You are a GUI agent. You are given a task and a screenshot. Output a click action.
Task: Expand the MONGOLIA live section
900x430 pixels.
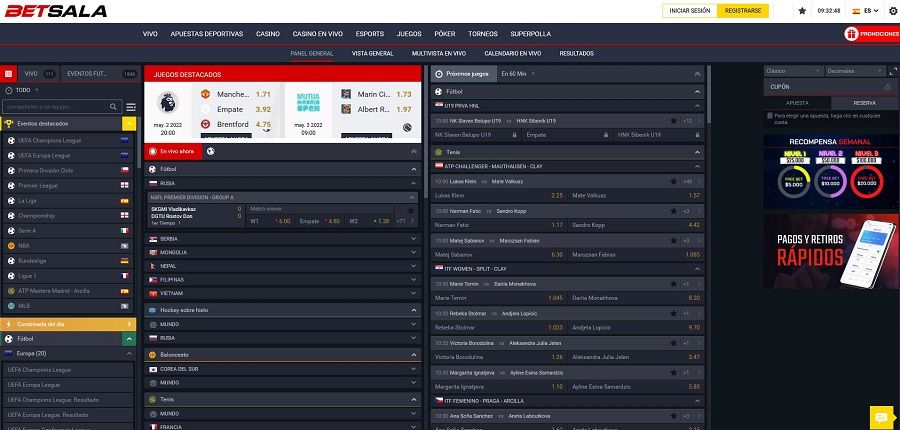tap(283, 253)
